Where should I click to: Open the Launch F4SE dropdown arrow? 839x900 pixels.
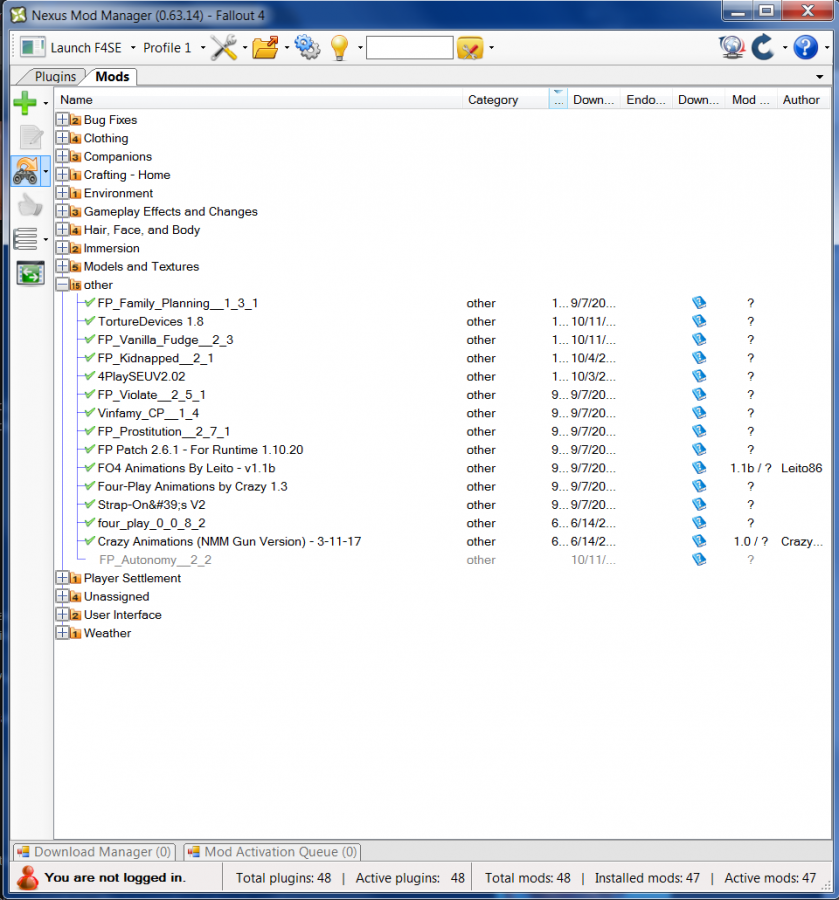click(x=133, y=48)
